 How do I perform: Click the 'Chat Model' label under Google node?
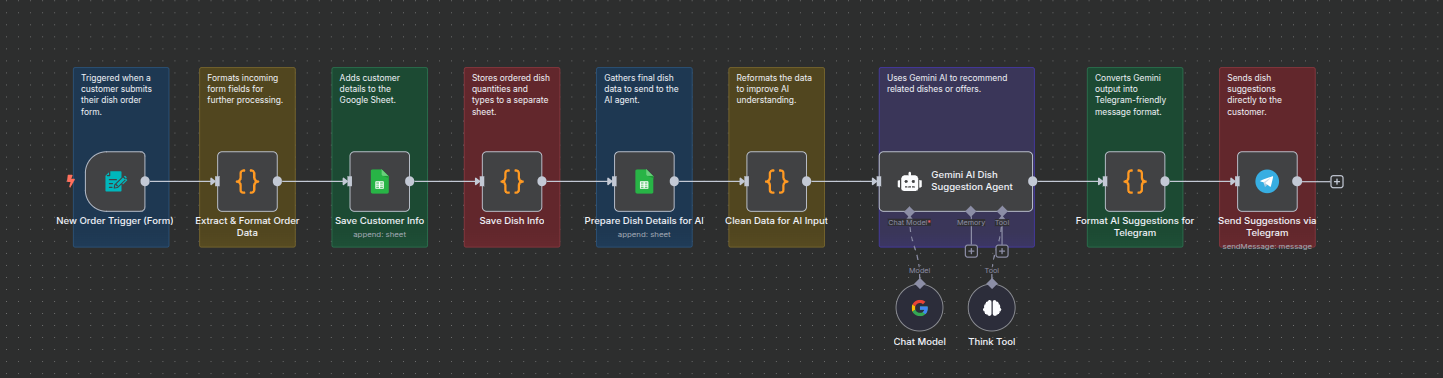coord(919,342)
